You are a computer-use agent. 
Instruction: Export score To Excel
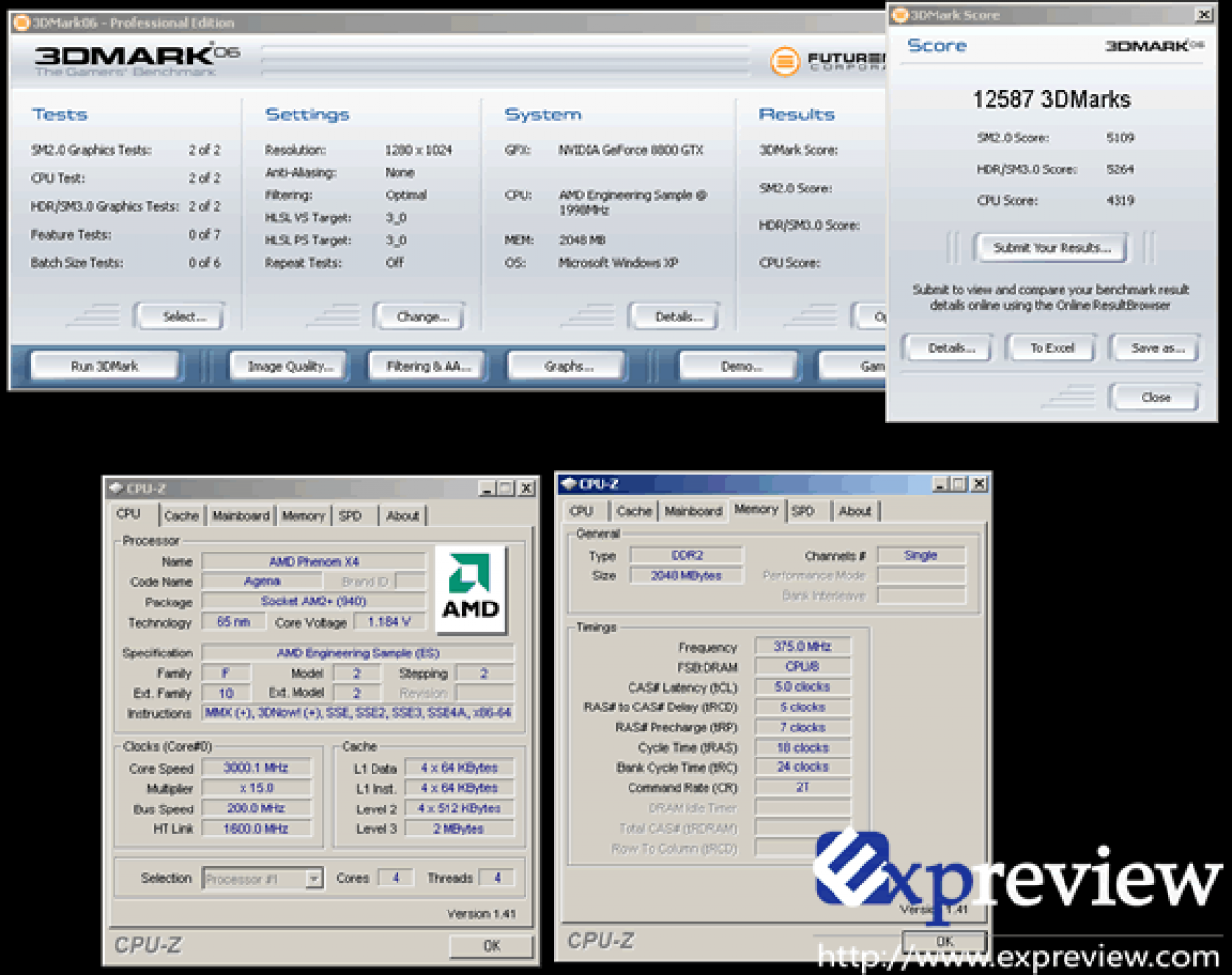1052,348
